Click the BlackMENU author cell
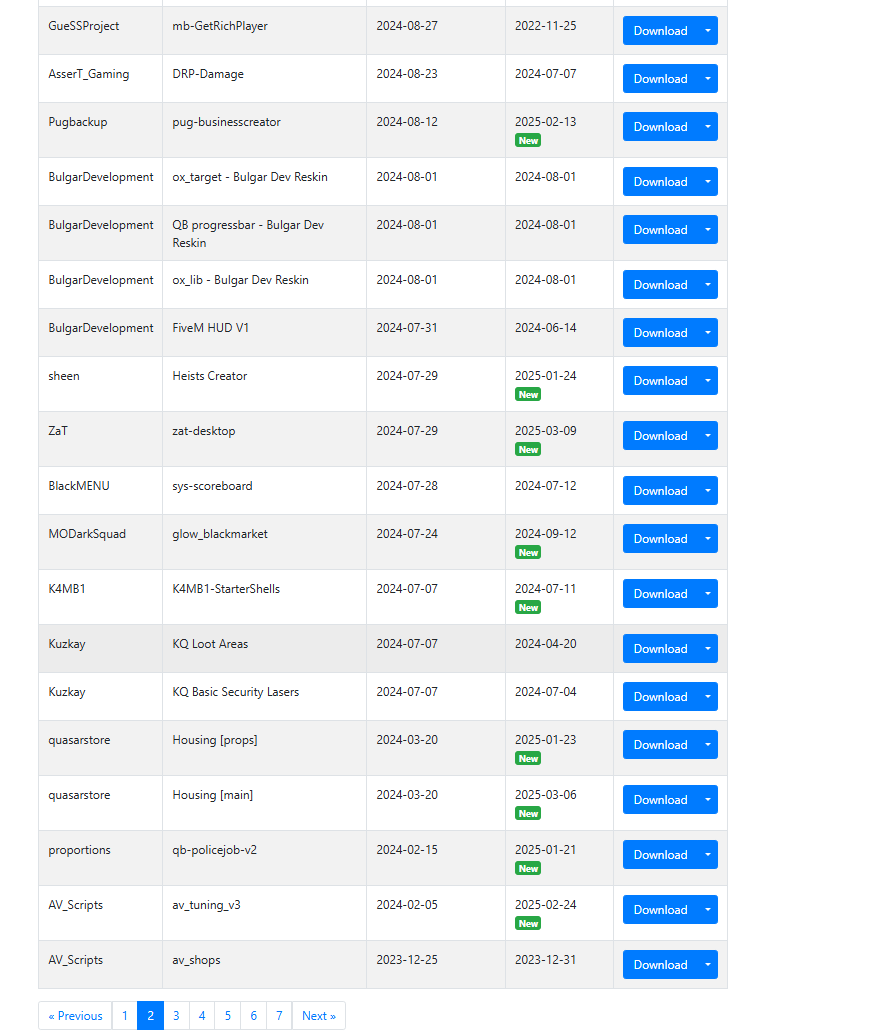This screenshot has width=895, height=1031. pyautogui.click(x=101, y=491)
